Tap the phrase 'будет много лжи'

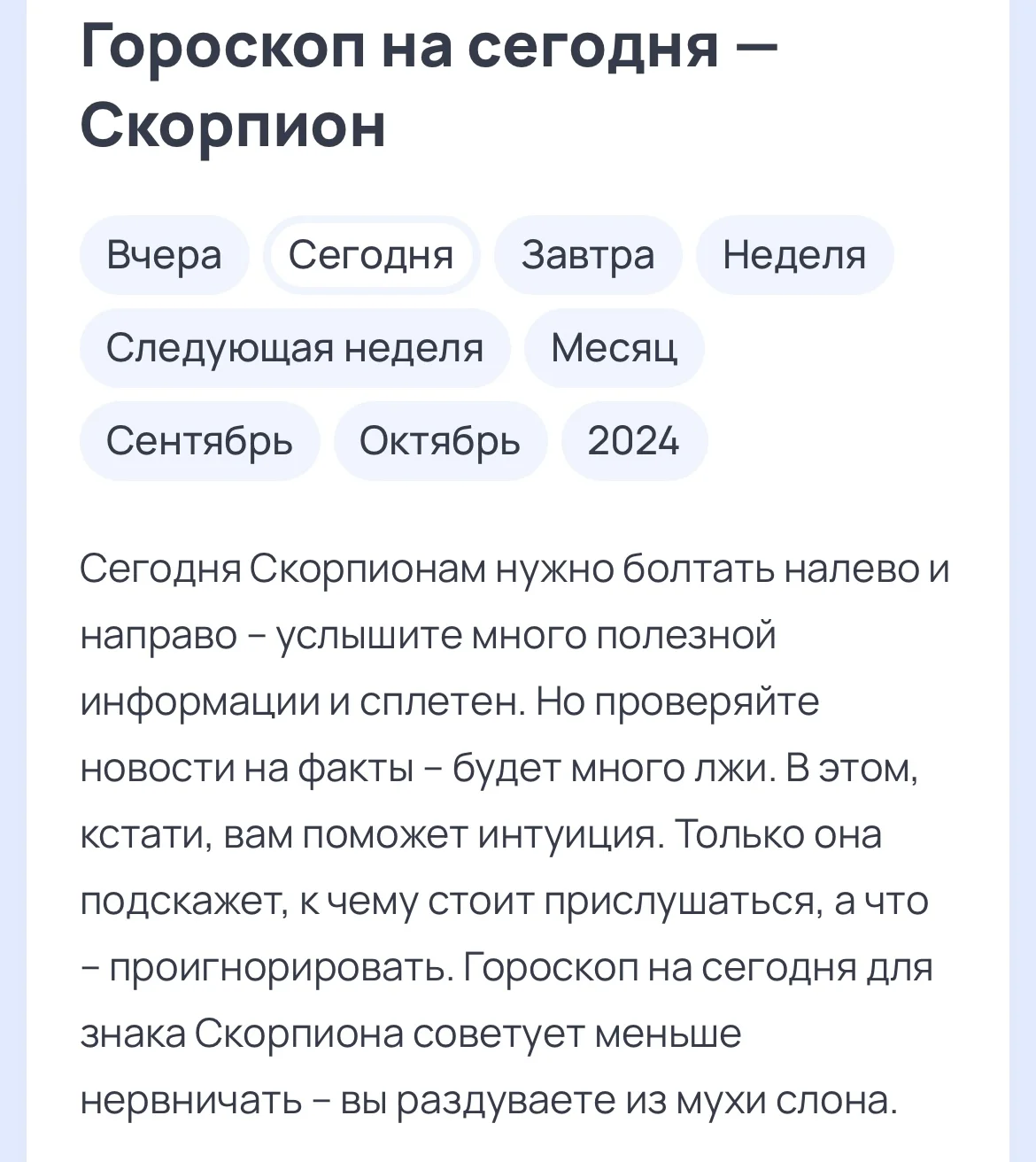click(x=609, y=769)
